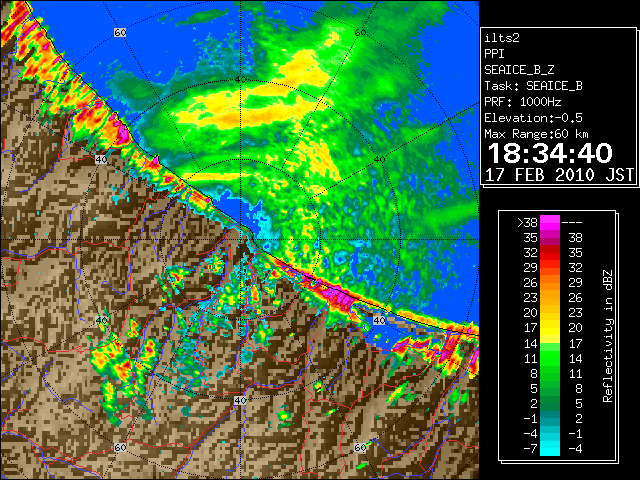Viewport: 640px width, 480px height.
Task: Click the '60' range label at lower-left over land
Action: [120, 447]
